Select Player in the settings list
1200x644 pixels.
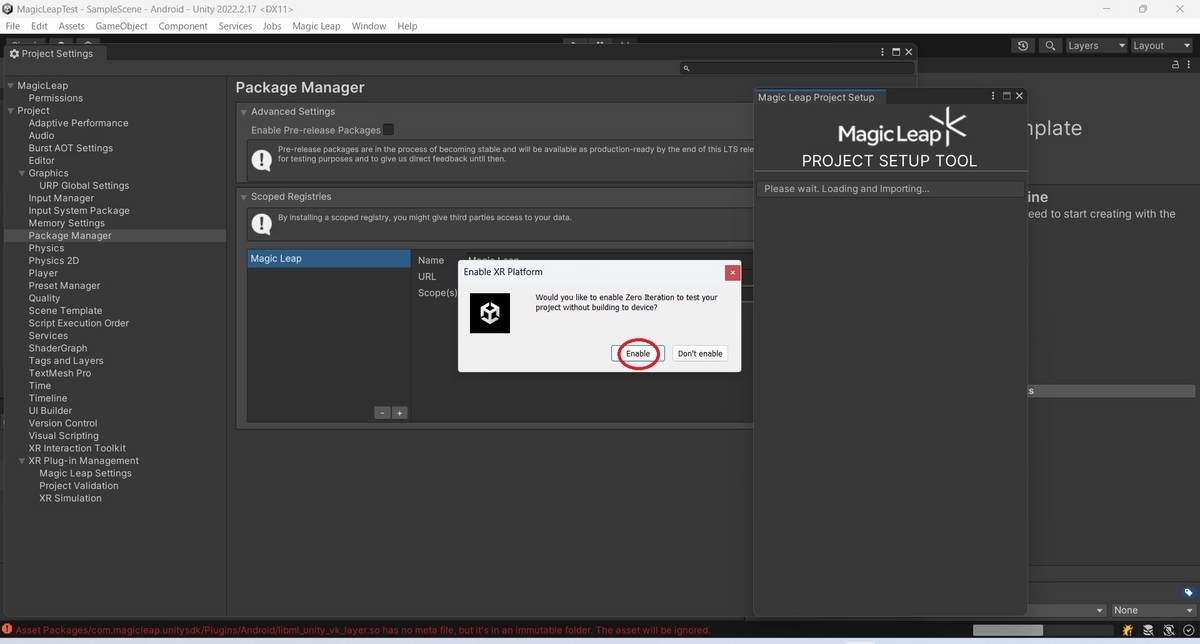click(43, 273)
